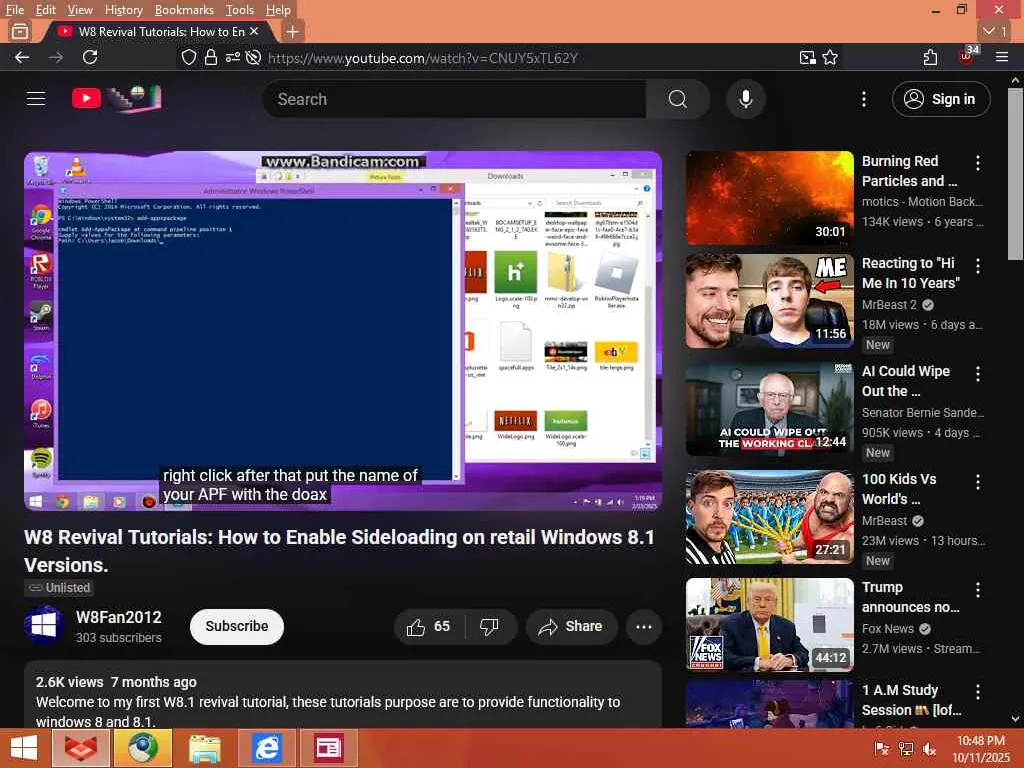
Task: Click the Sign in button
Action: coord(941,99)
